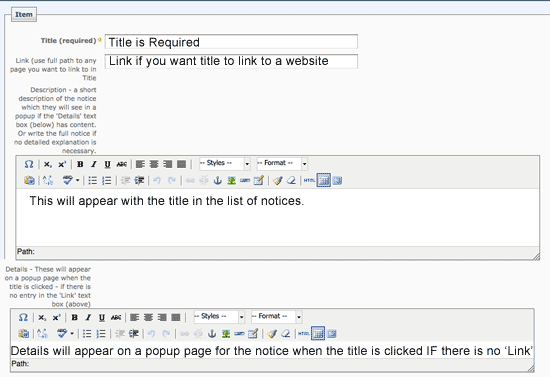Underline text in the Description editor
Viewport: 550px width, 377px height.
pos(107,164)
